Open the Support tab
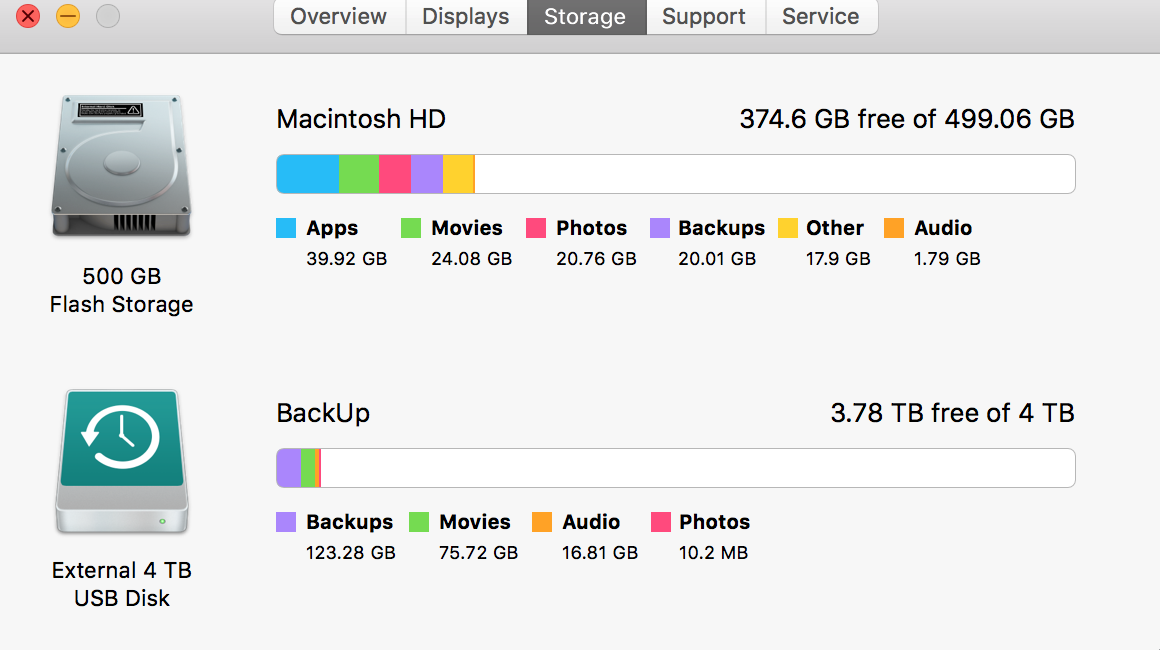 tap(706, 16)
